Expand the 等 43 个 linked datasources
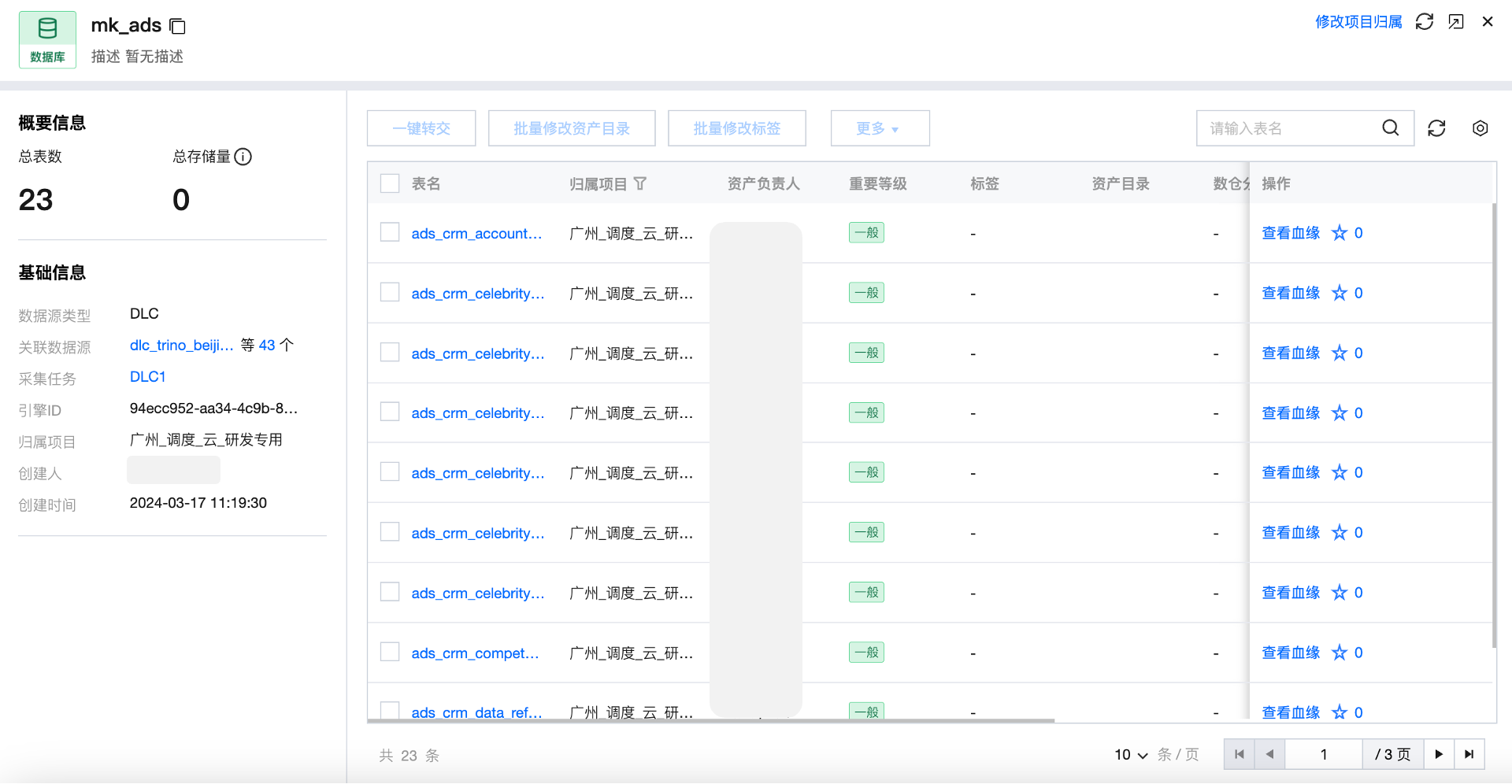 pyautogui.click(x=268, y=346)
